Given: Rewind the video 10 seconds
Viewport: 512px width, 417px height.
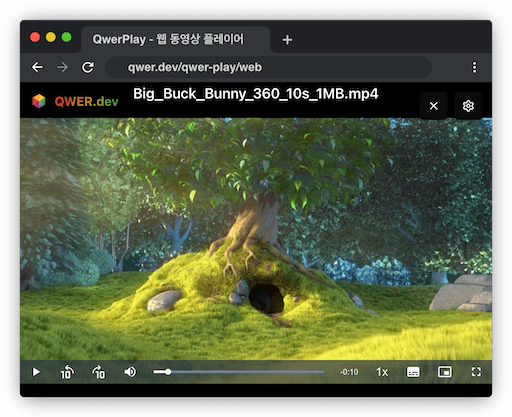Looking at the screenshot, I should [x=67, y=372].
